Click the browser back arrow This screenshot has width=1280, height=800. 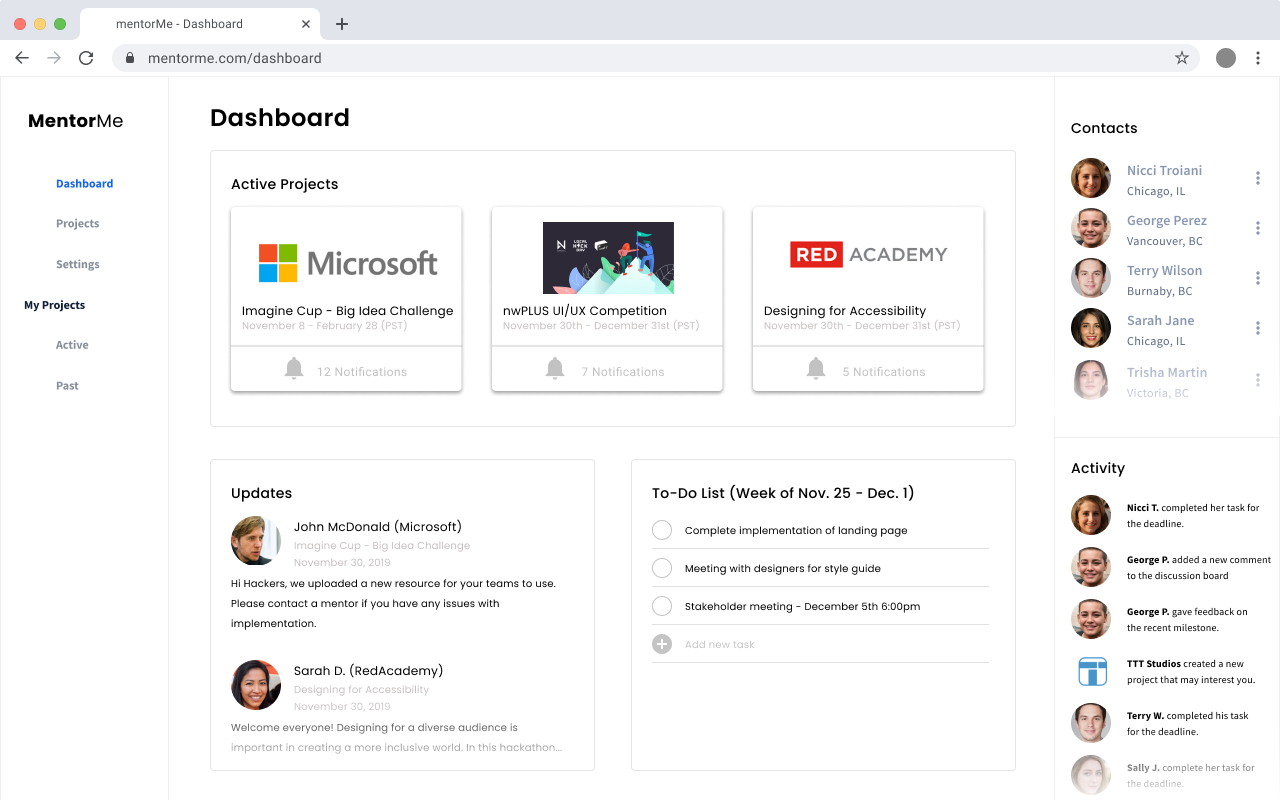tap(22, 58)
